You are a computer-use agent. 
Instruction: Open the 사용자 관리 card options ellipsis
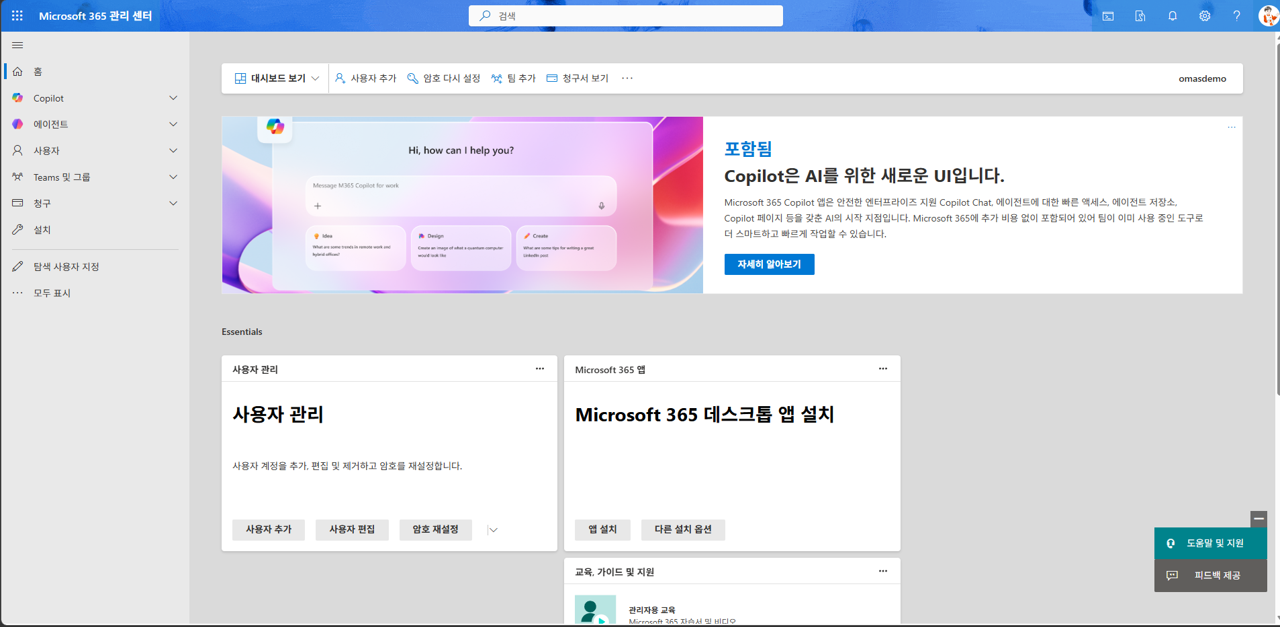click(540, 369)
